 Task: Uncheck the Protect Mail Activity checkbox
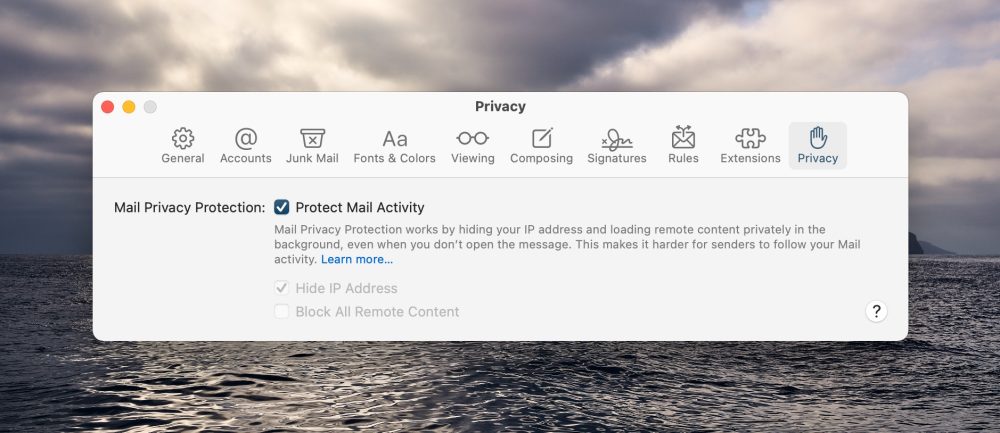281,207
